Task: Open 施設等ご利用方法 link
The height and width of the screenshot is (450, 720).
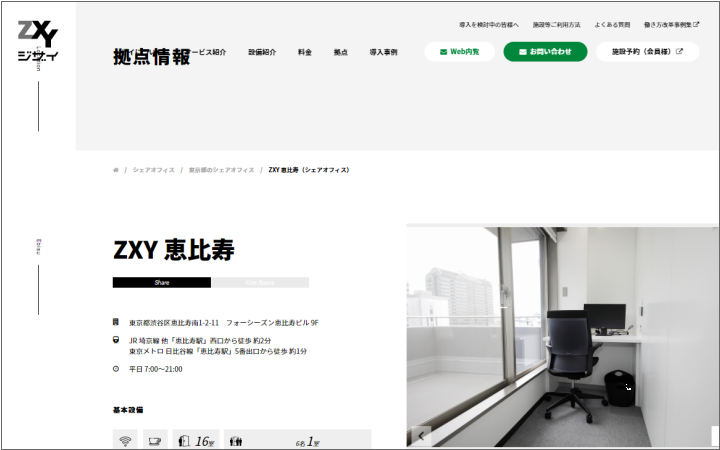Action: coord(557,25)
